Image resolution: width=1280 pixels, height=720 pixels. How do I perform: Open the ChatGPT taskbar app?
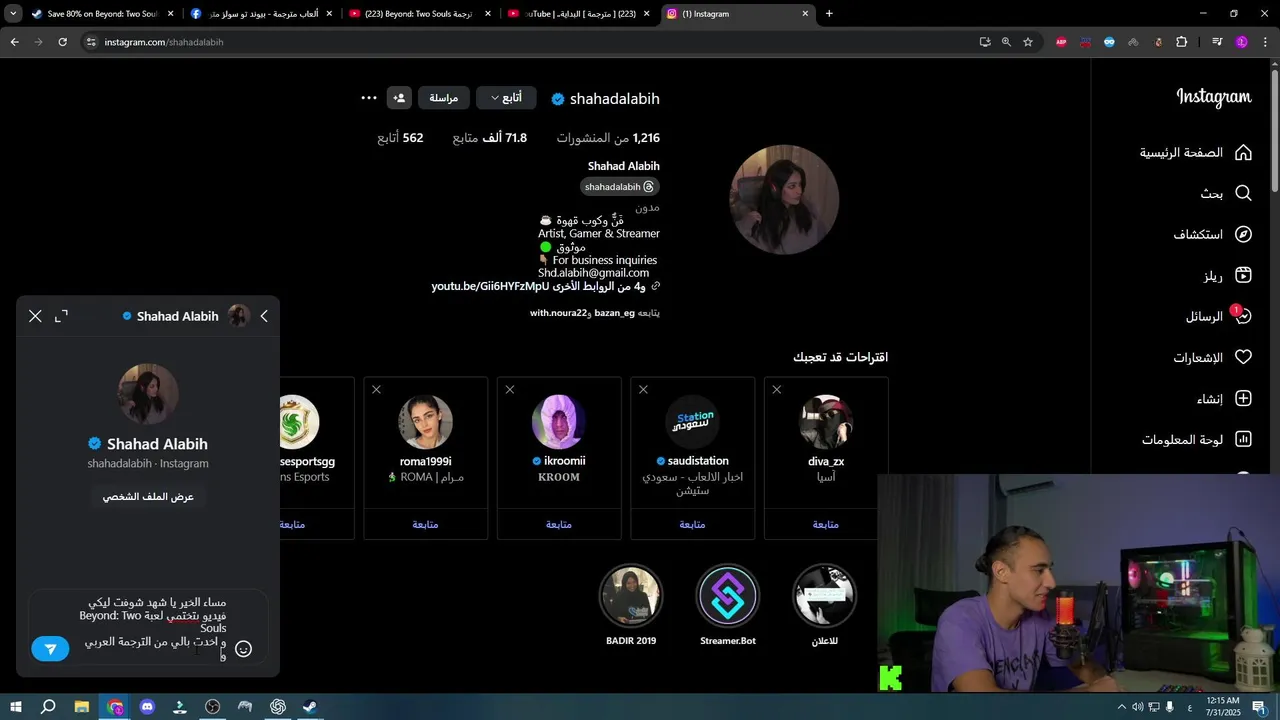[x=278, y=707]
